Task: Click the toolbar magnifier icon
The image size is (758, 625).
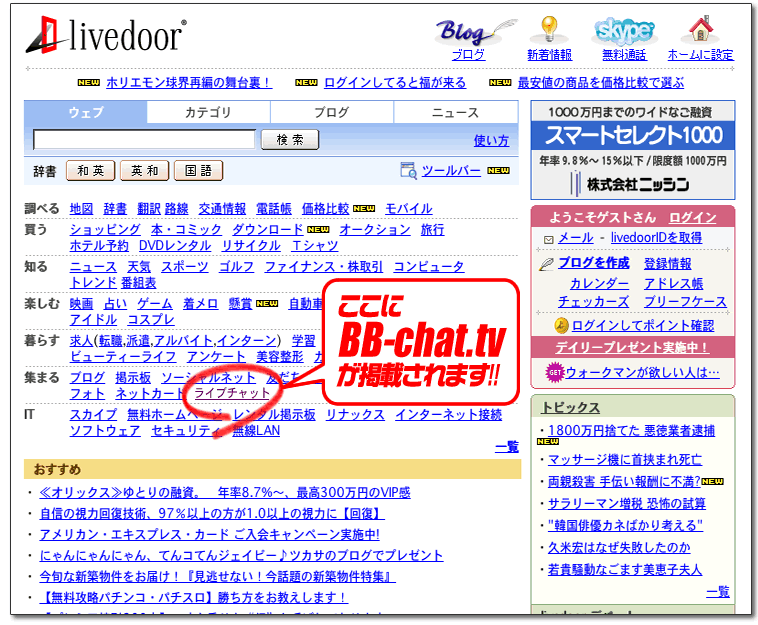Action: [408, 171]
